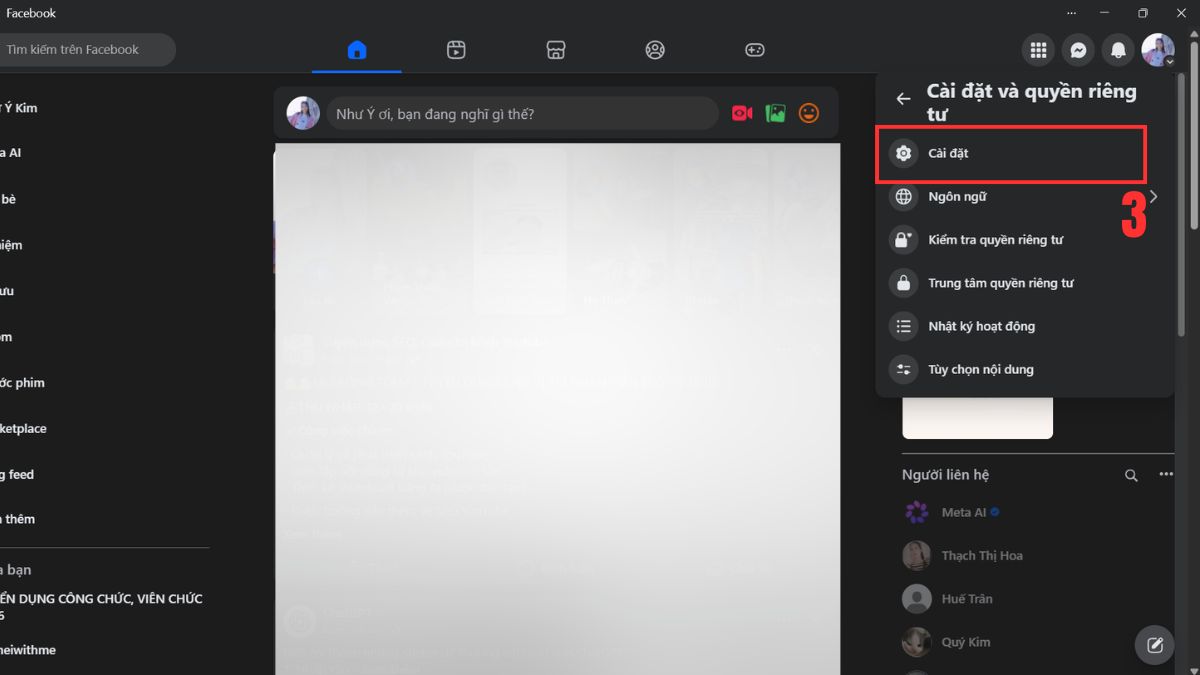Click the Tìm kiếm trên Facebook search box
Screen dimensions: 1200x675
[86, 50]
